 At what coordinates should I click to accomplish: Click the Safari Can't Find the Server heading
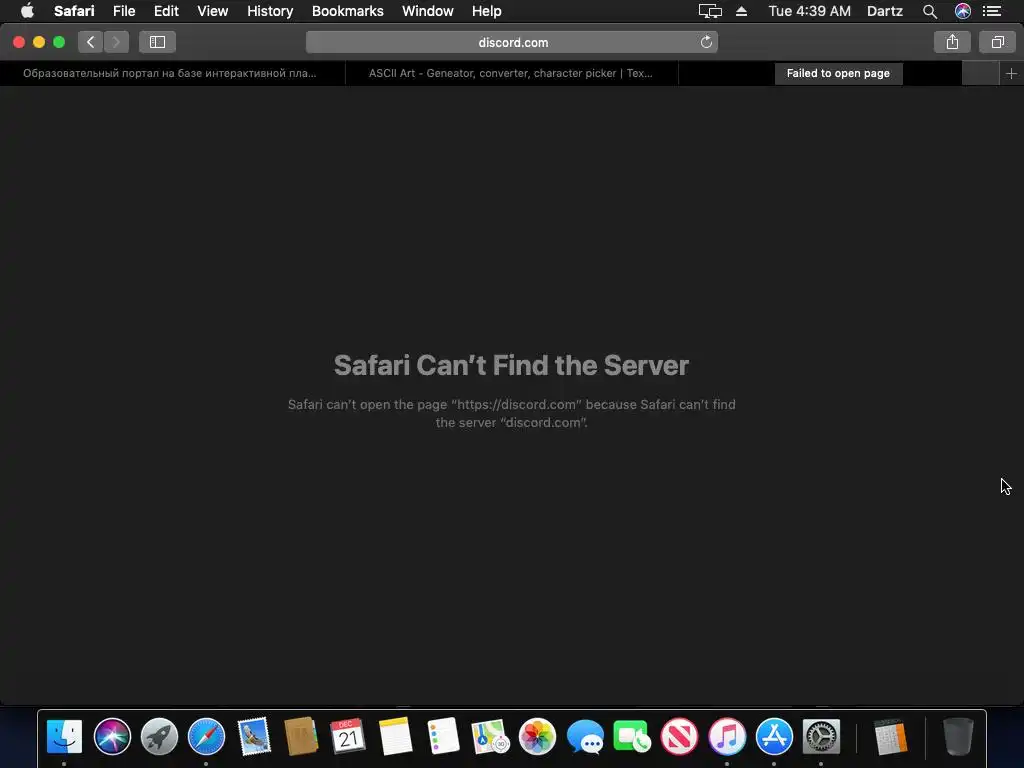511,365
